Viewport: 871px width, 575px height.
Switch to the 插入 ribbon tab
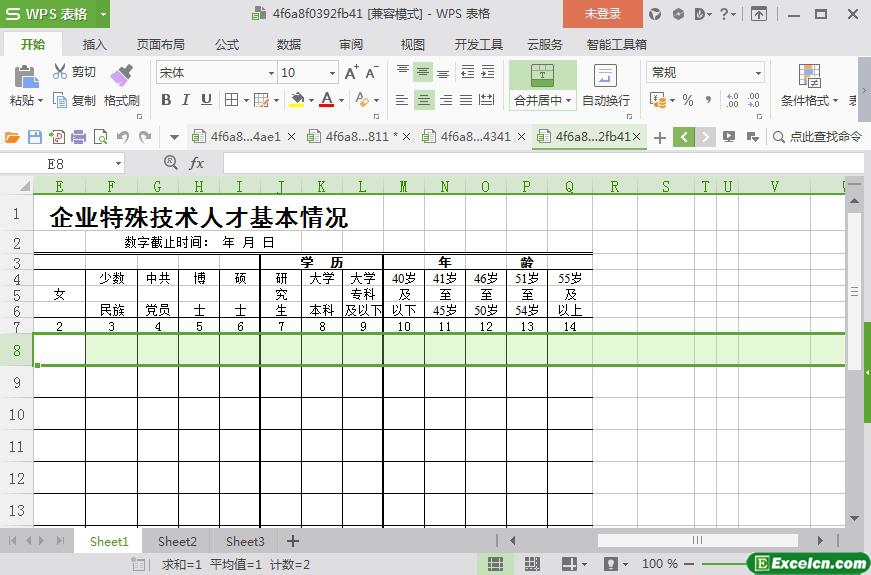click(94, 45)
